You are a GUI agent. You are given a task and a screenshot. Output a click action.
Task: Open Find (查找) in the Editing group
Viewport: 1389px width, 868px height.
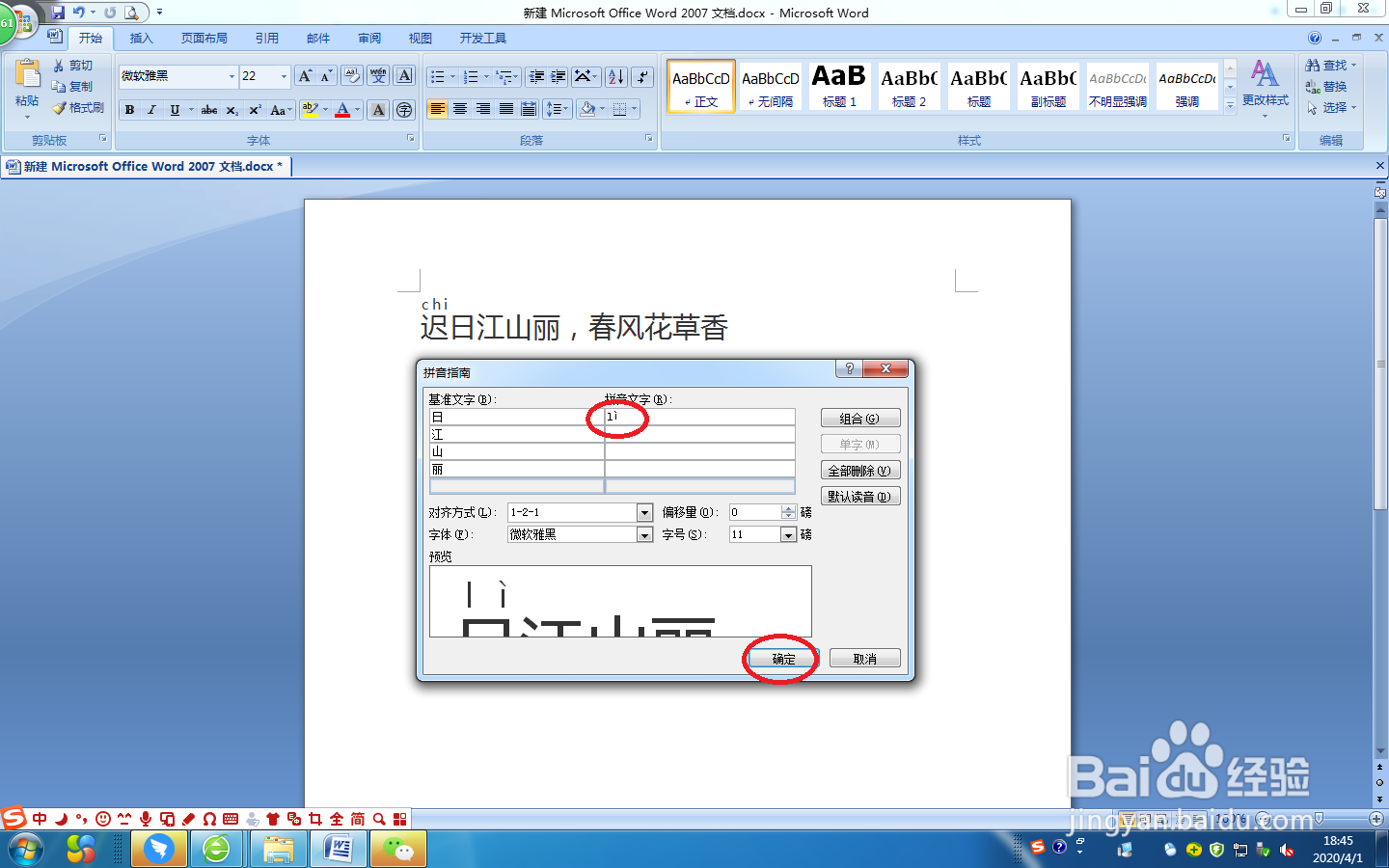1330,65
